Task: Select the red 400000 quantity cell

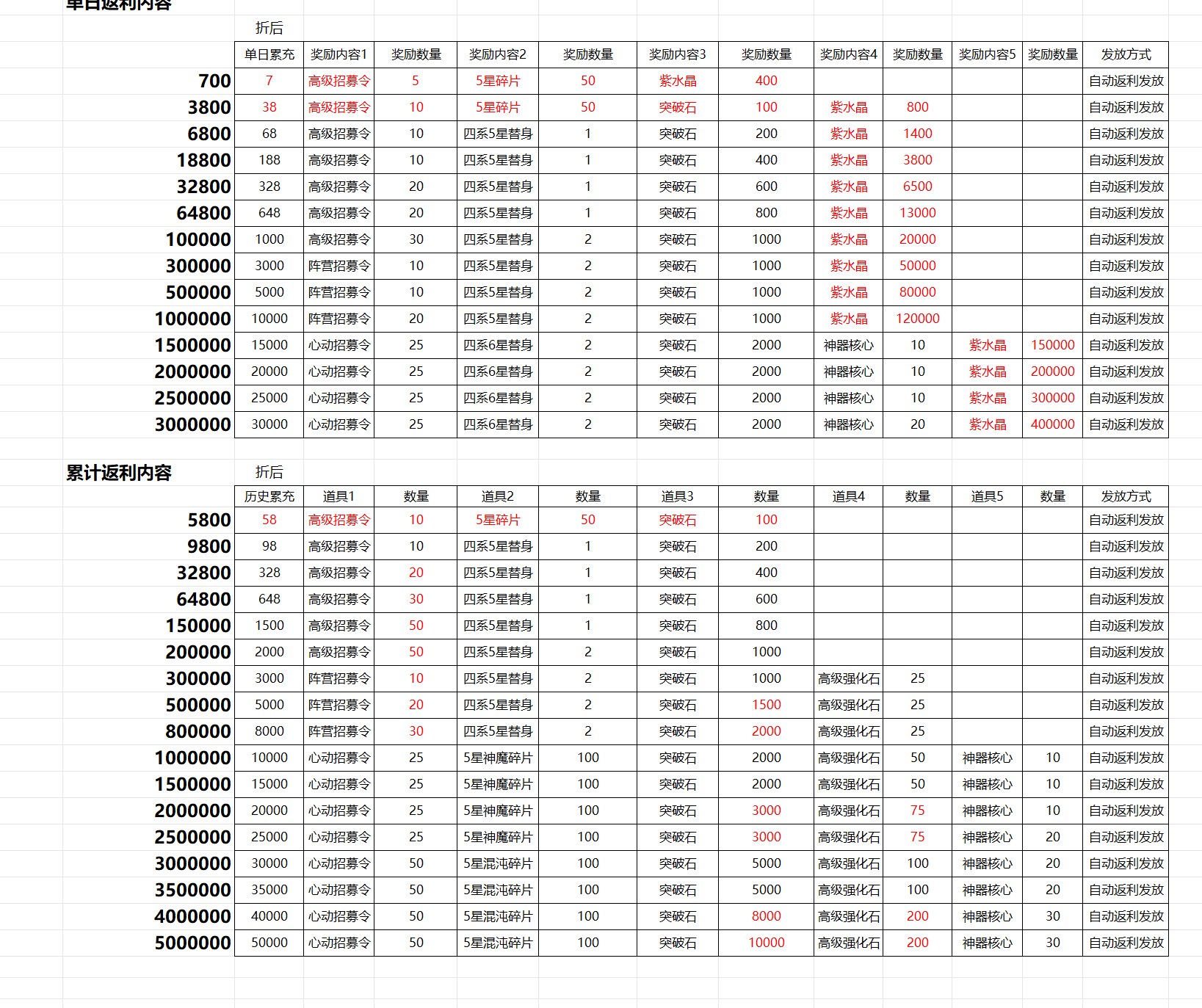Action: point(1052,424)
